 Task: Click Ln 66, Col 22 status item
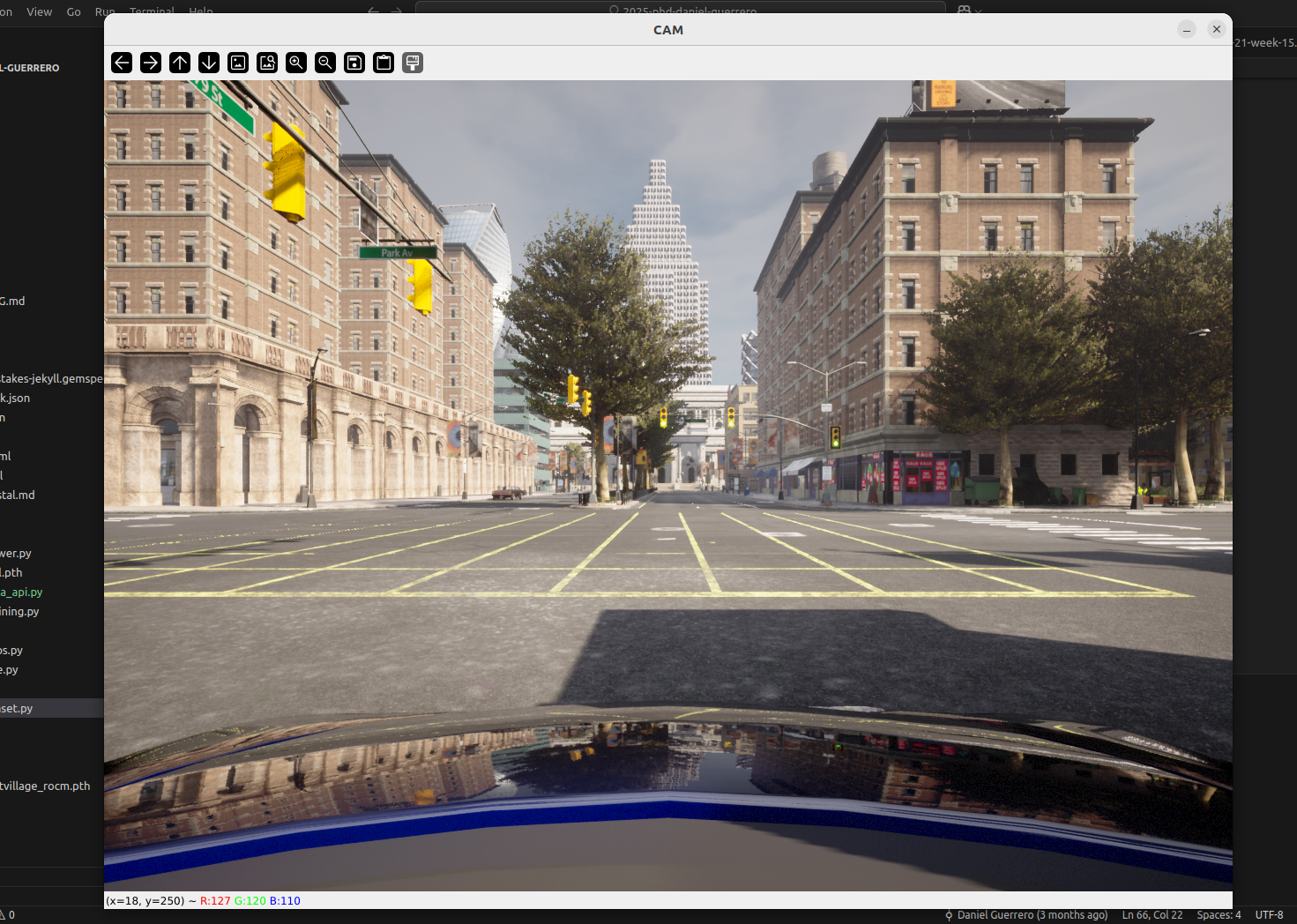click(x=1152, y=915)
